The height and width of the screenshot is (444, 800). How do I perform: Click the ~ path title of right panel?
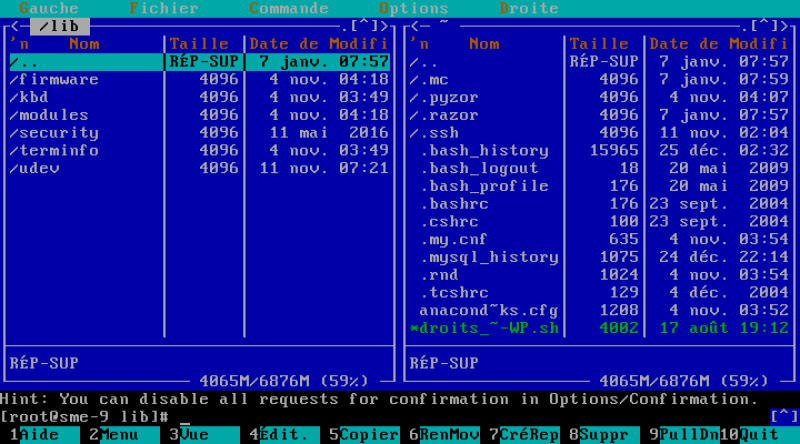(x=444, y=23)
